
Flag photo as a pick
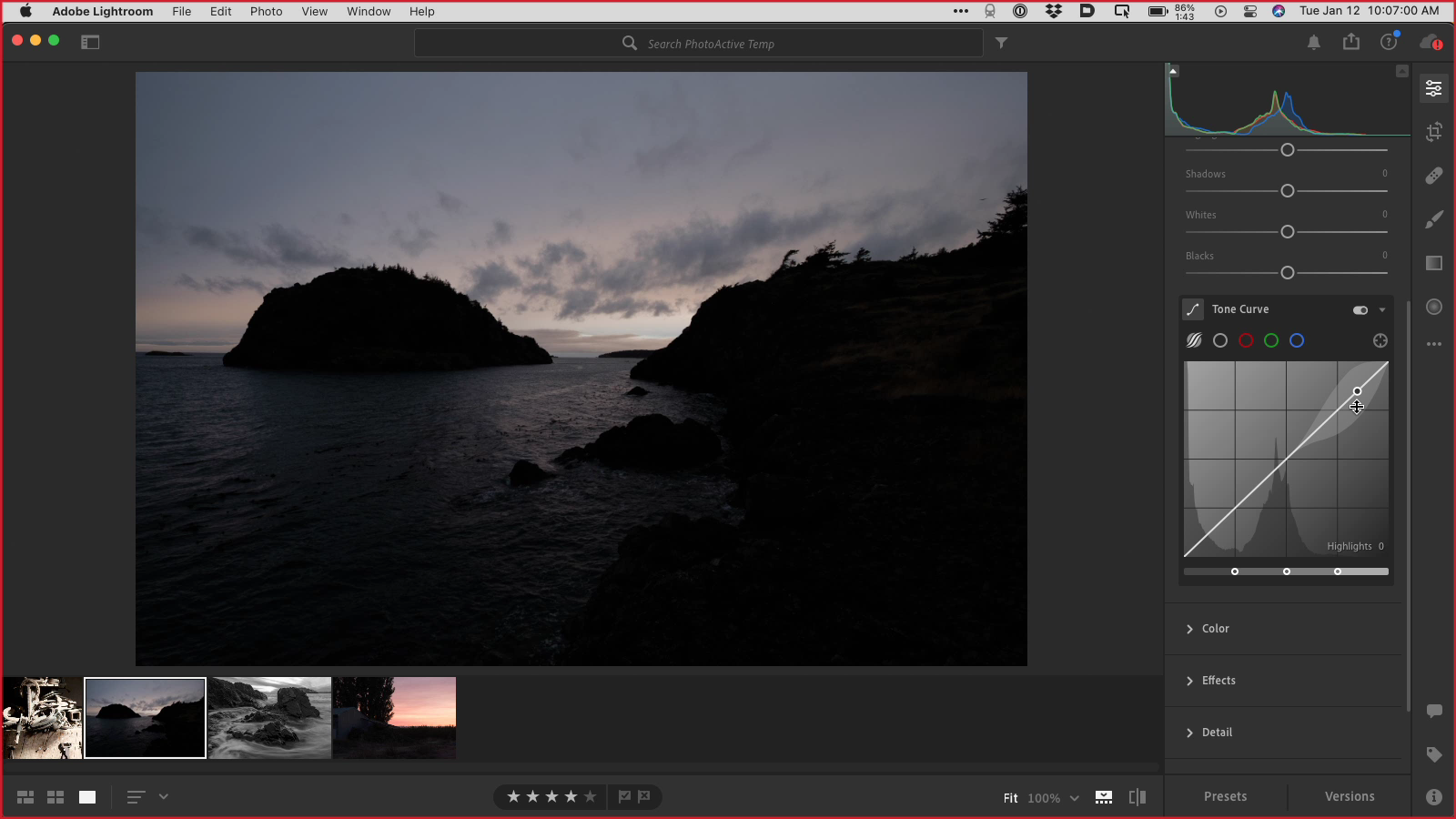[624, 796]
